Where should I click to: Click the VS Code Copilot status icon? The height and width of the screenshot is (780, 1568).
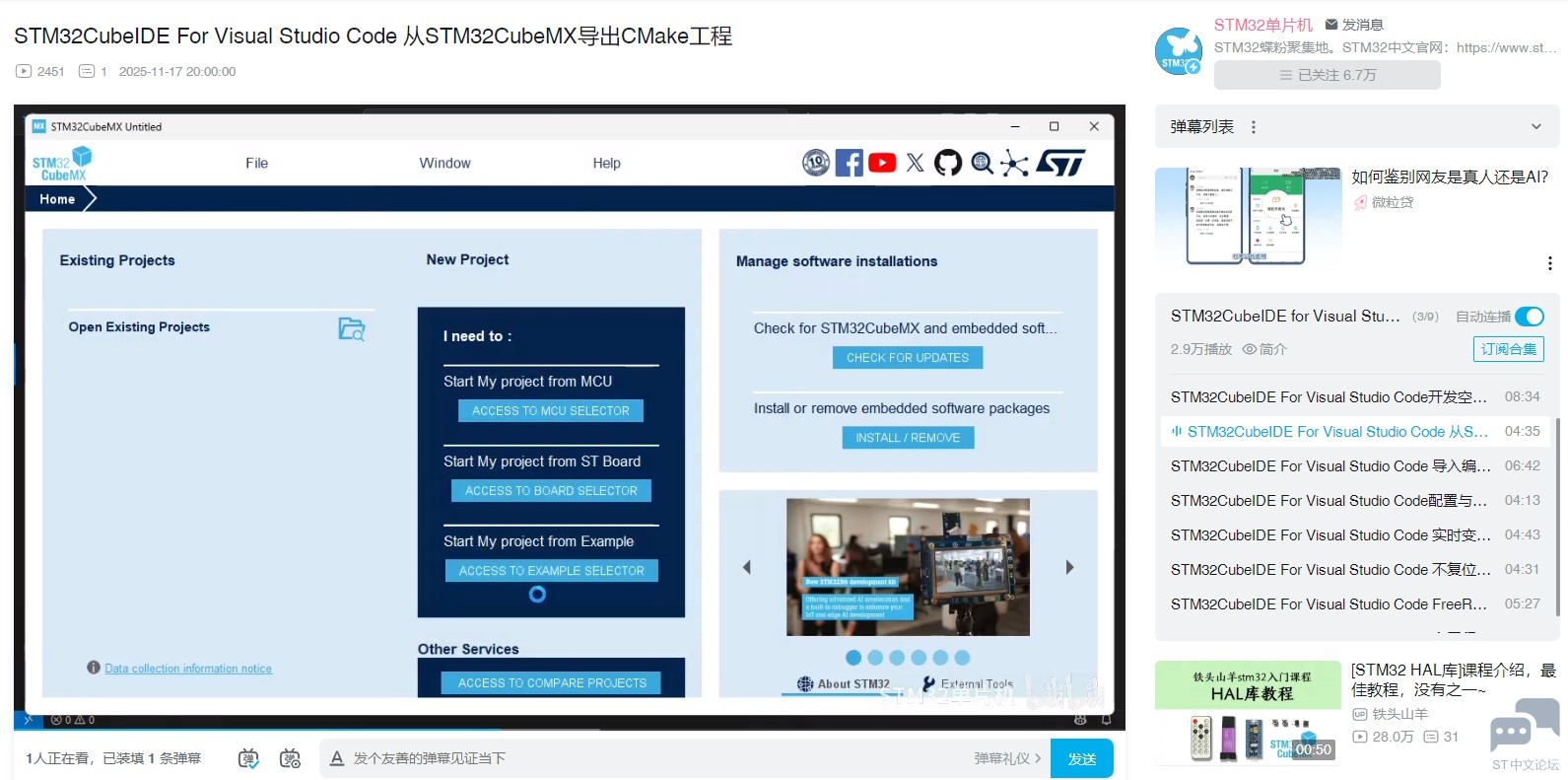1080,720
